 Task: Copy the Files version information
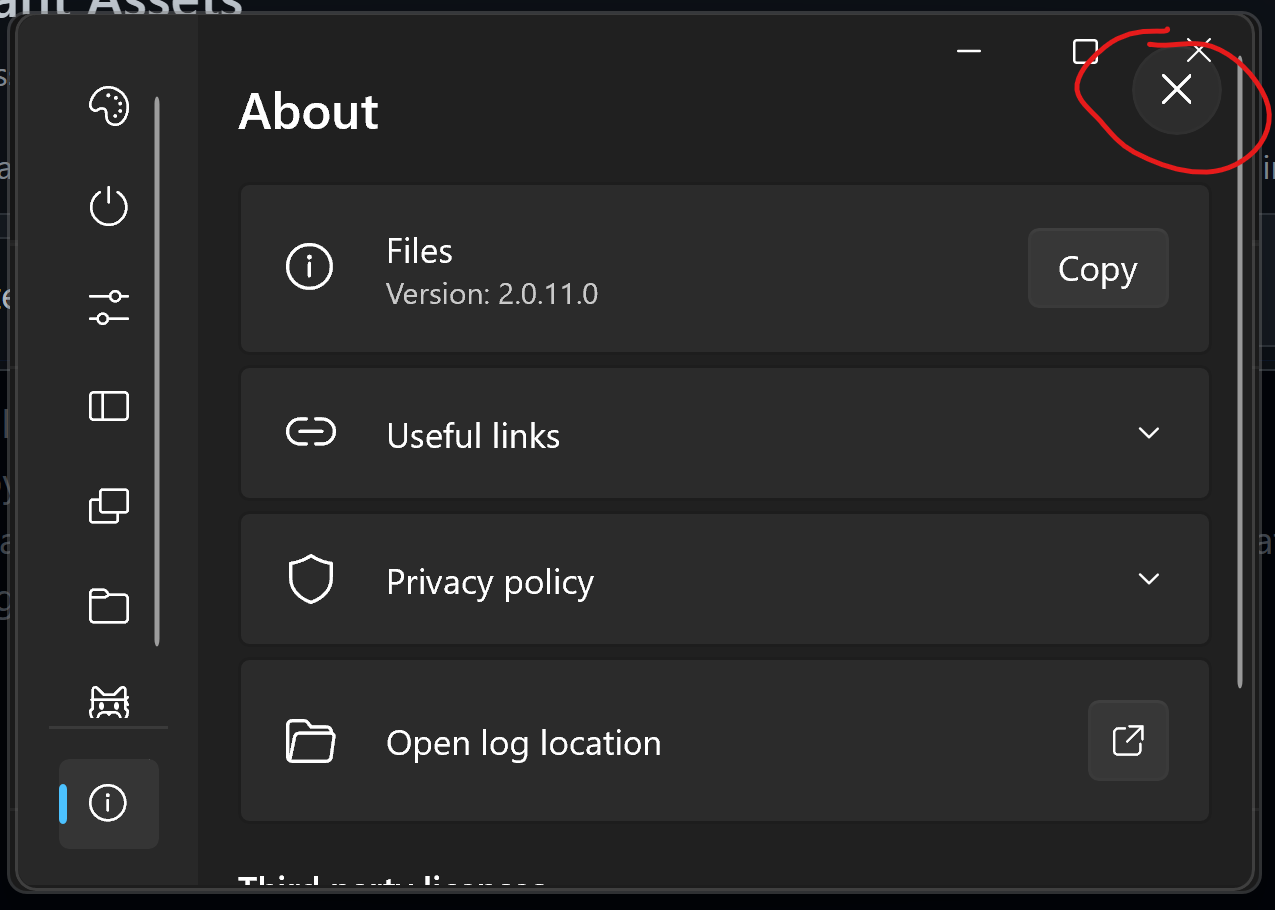[x=1097, y=268]
